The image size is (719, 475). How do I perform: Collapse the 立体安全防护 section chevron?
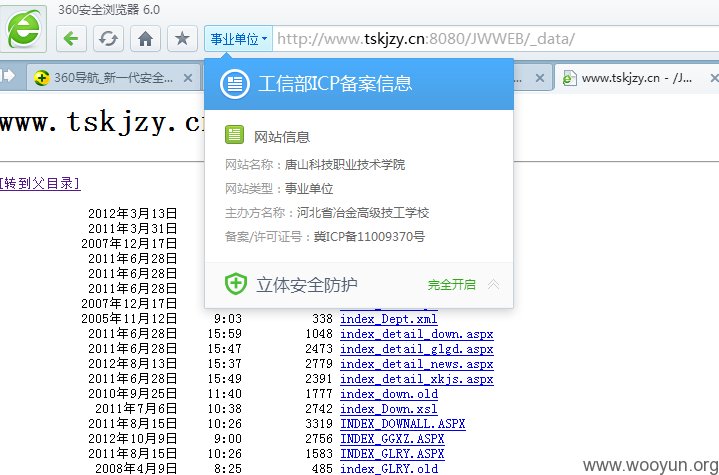point(493,284)
